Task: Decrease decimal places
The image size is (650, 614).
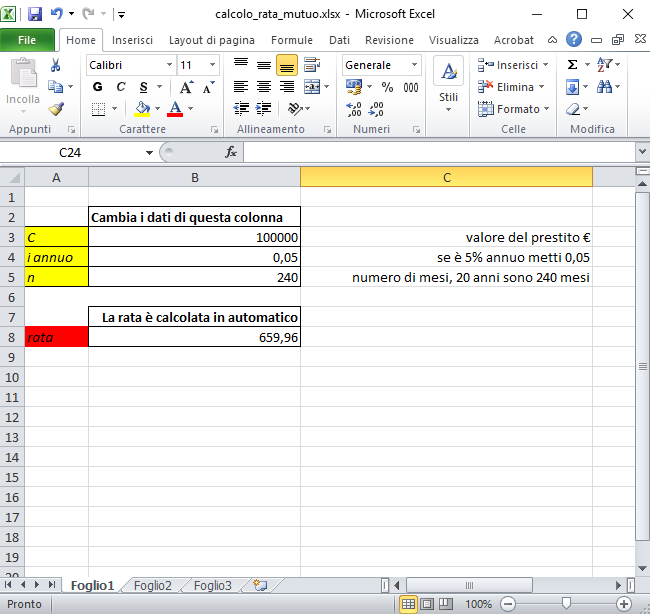Action: [x=376, y=109]
